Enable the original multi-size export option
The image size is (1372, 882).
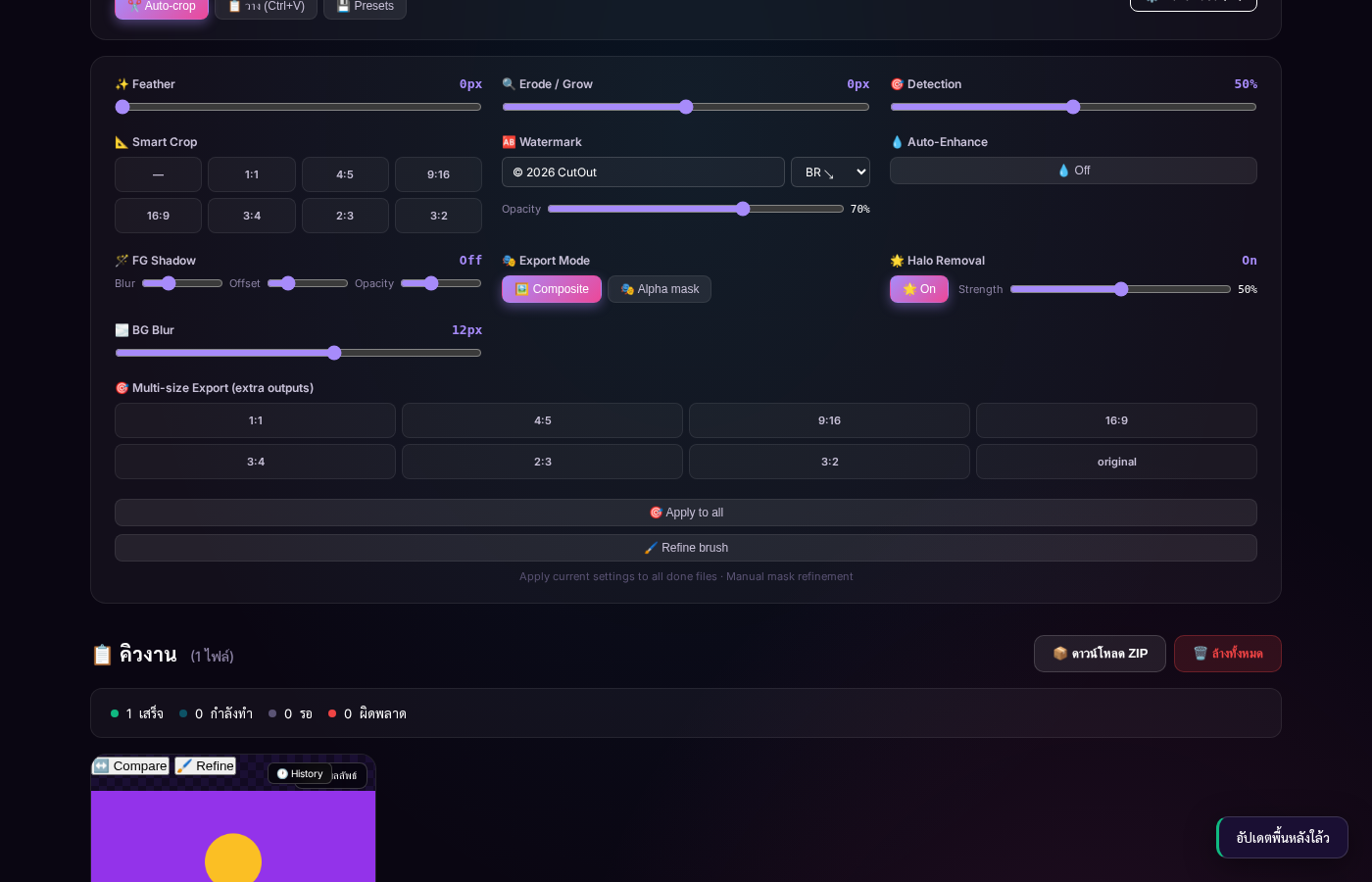pyautogui.click(x=1116, y=462)
